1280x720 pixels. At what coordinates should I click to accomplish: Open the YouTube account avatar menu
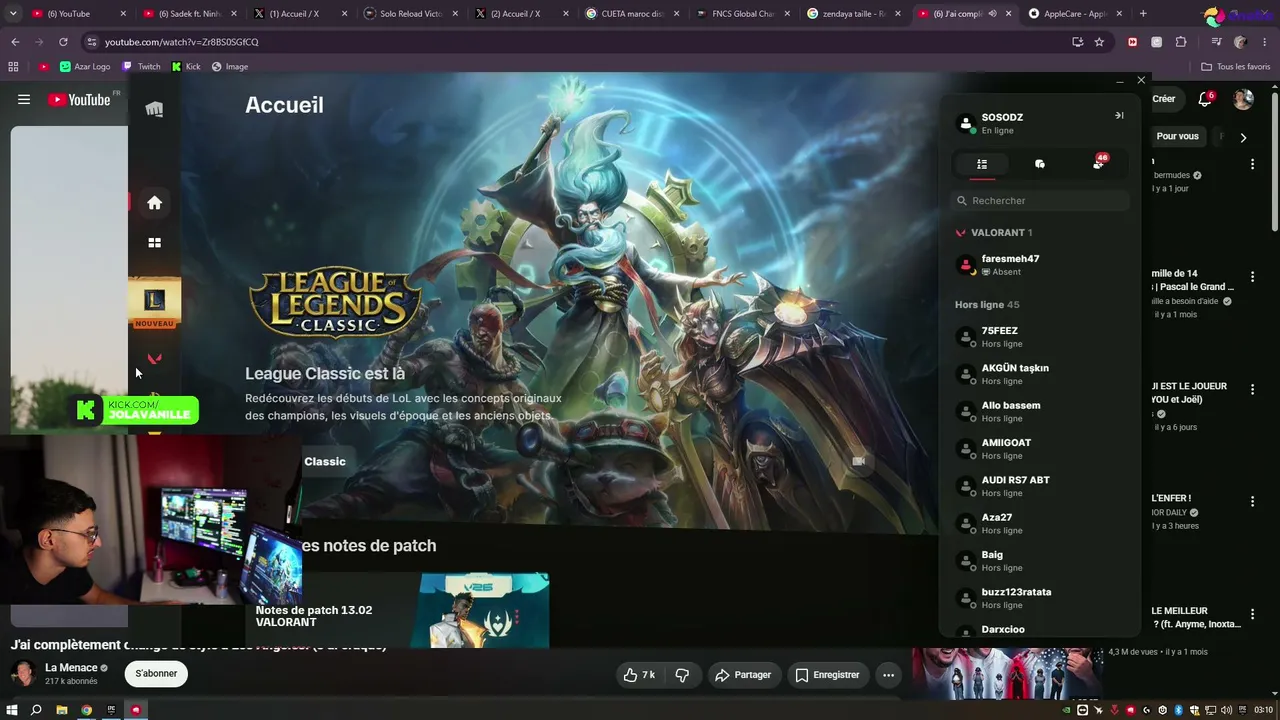pos(1243,99)
